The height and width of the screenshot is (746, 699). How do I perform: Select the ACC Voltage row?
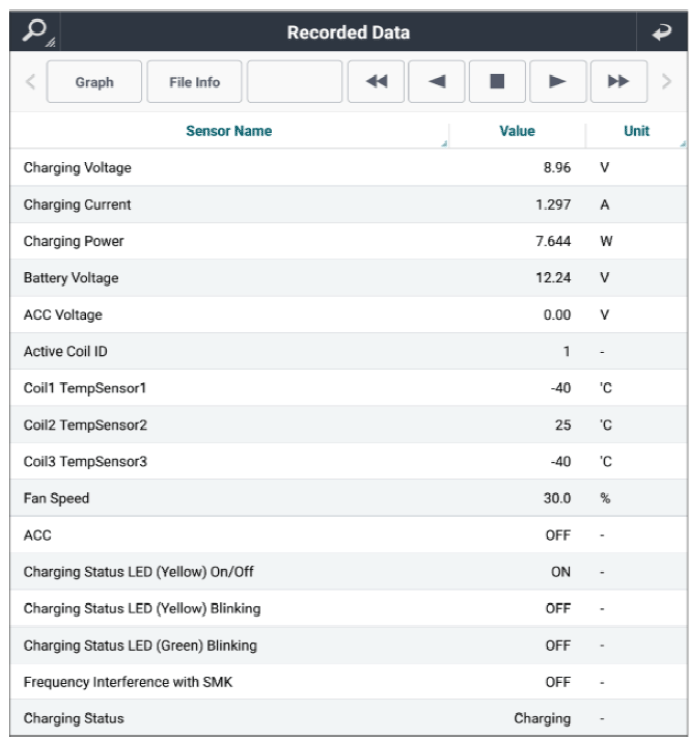pyautogui.click(x=348, y=314)
